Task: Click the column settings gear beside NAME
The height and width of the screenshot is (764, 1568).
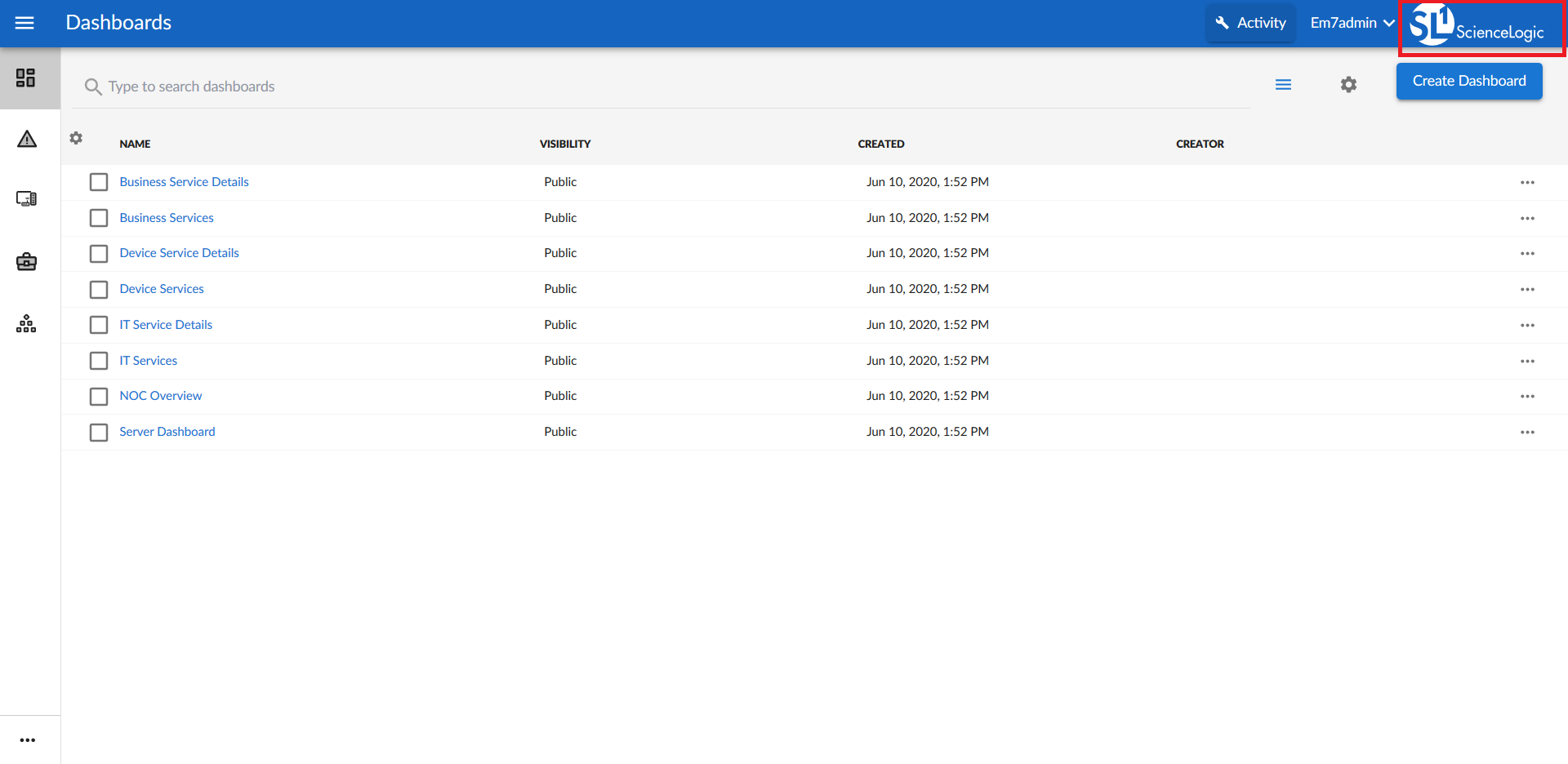Action: point(76,138)
